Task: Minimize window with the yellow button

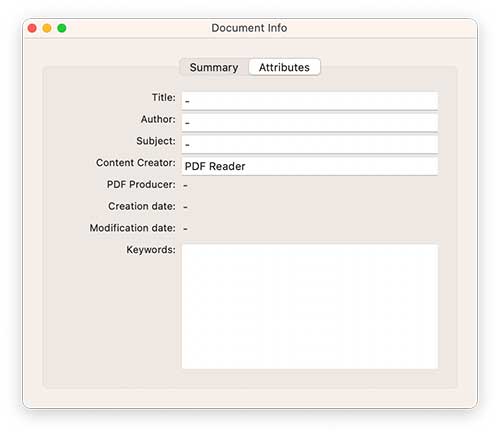Action: click(x=47, y=28)
